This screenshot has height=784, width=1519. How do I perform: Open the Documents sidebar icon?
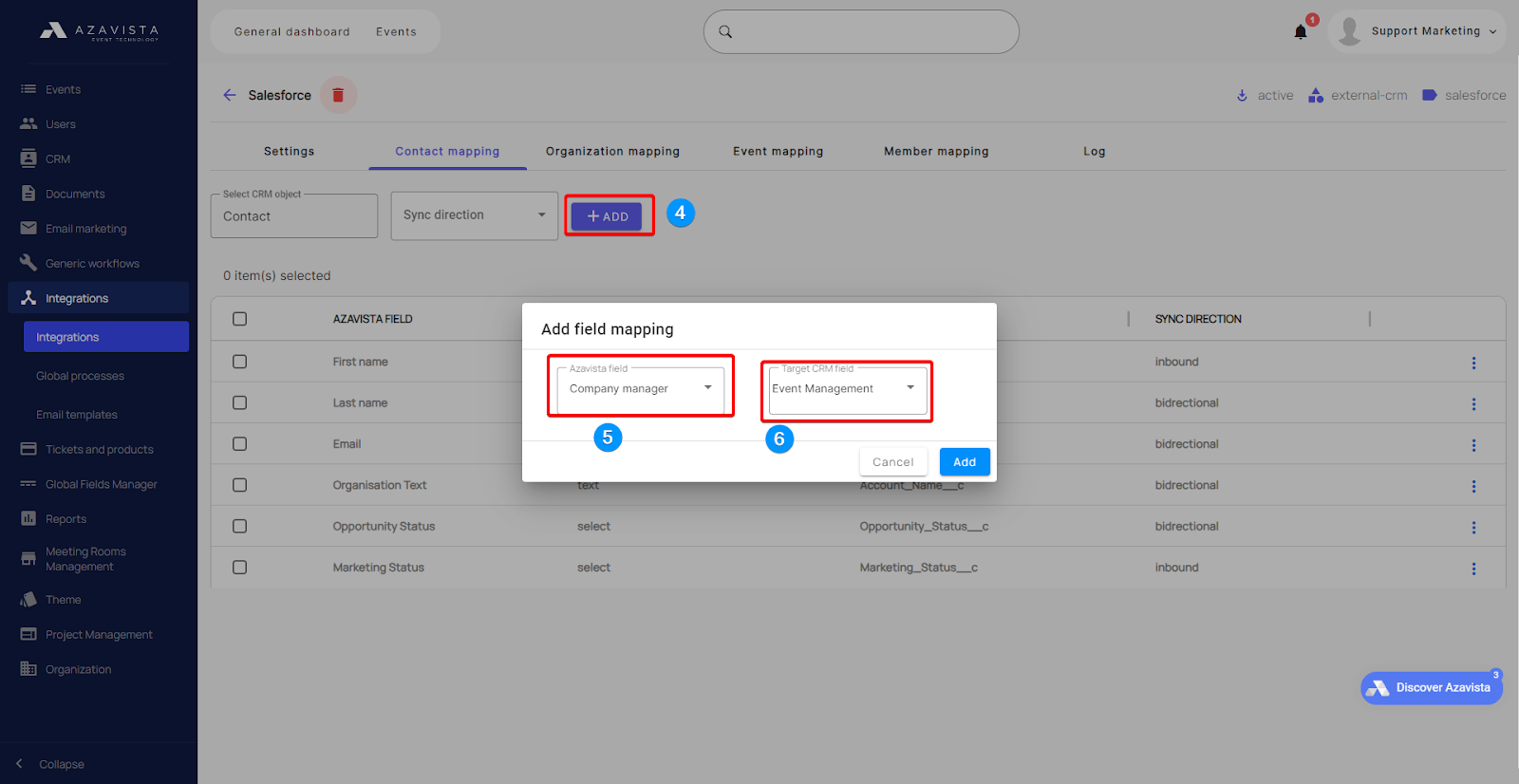tap(28, 193)
